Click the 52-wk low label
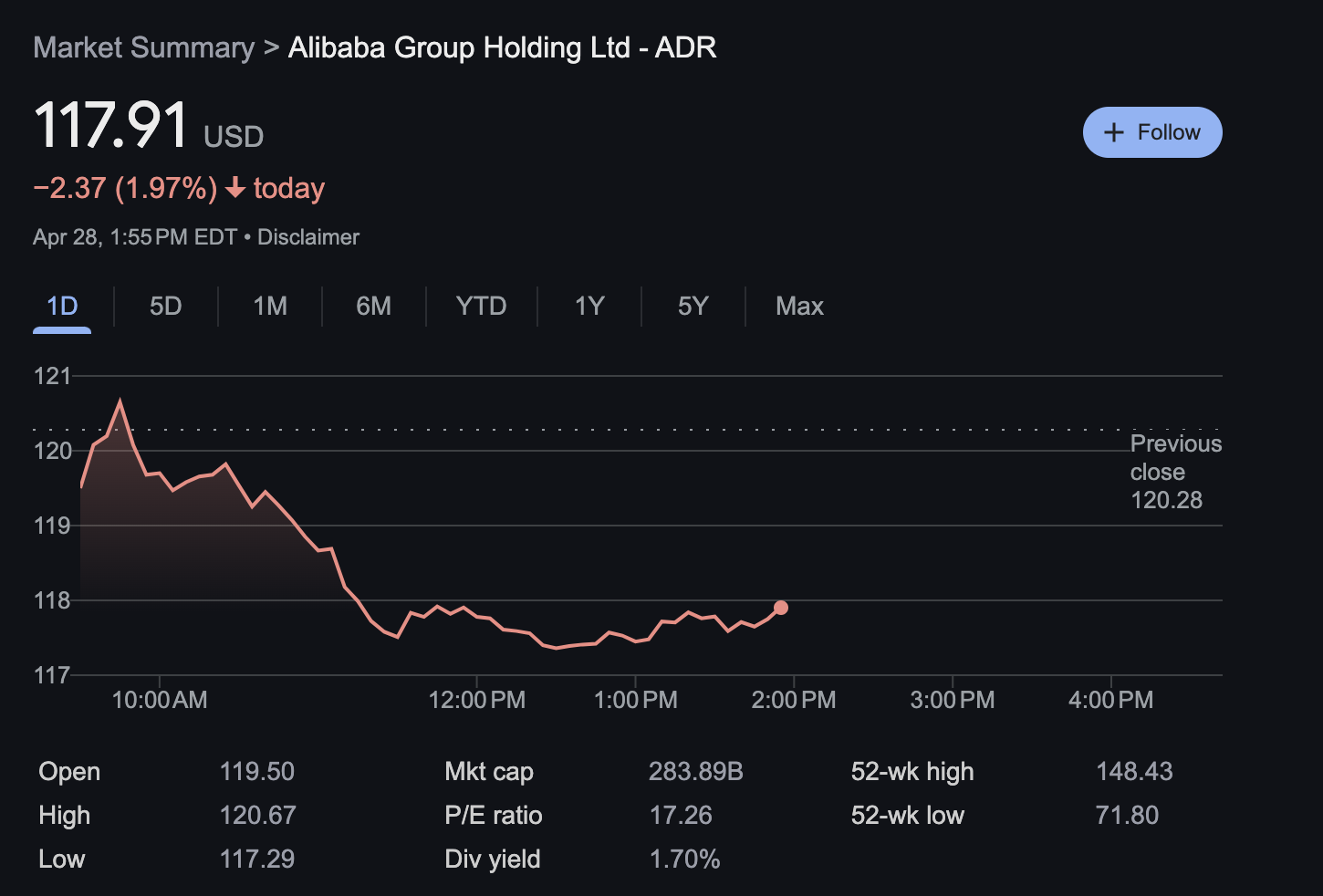Viewport: 1323px width, 896px height. click(x=908, y=816)
